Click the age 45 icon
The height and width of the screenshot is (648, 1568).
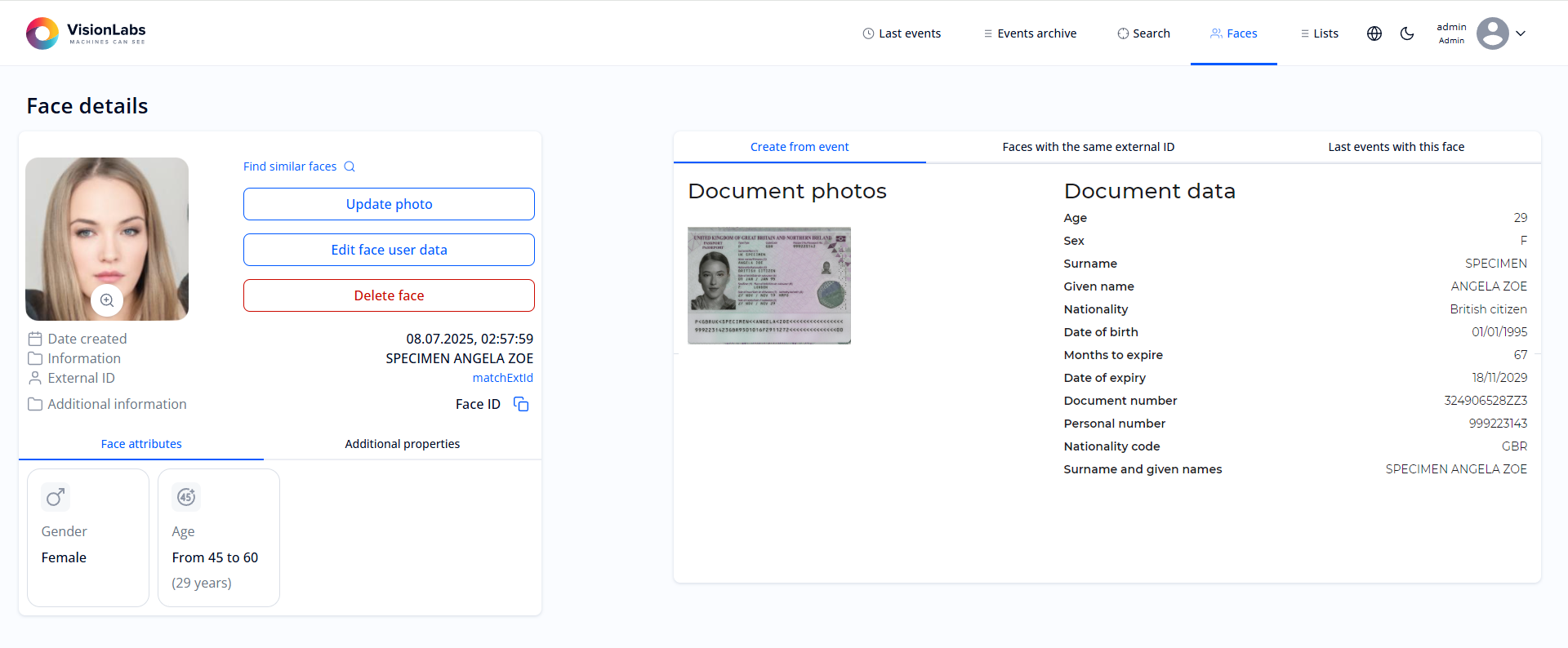tap(186, 497)
